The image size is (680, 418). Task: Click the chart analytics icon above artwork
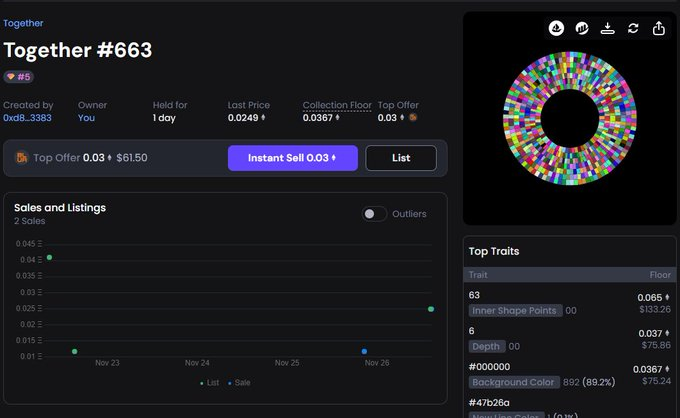(x=582, y=28)
